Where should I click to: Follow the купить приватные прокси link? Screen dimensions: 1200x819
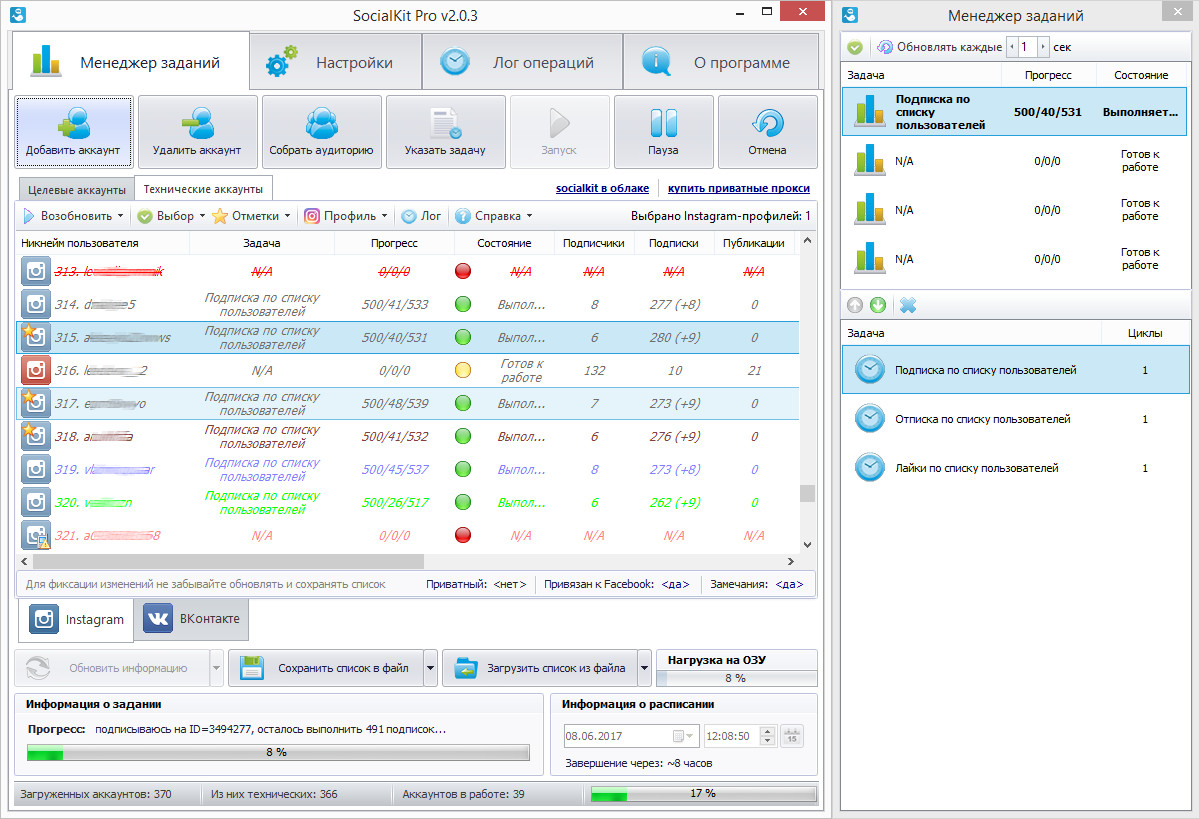tap(739, 188)
